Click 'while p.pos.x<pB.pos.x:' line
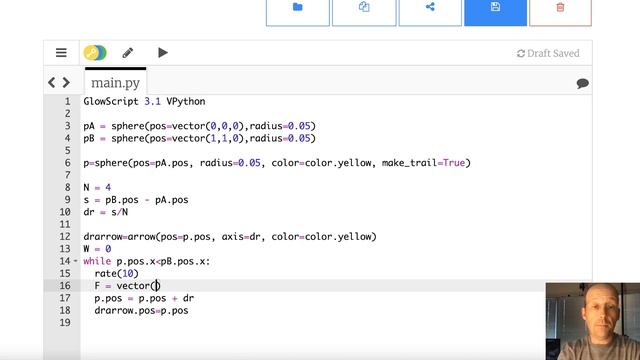 pyautogui.click(x=147, y=261)
